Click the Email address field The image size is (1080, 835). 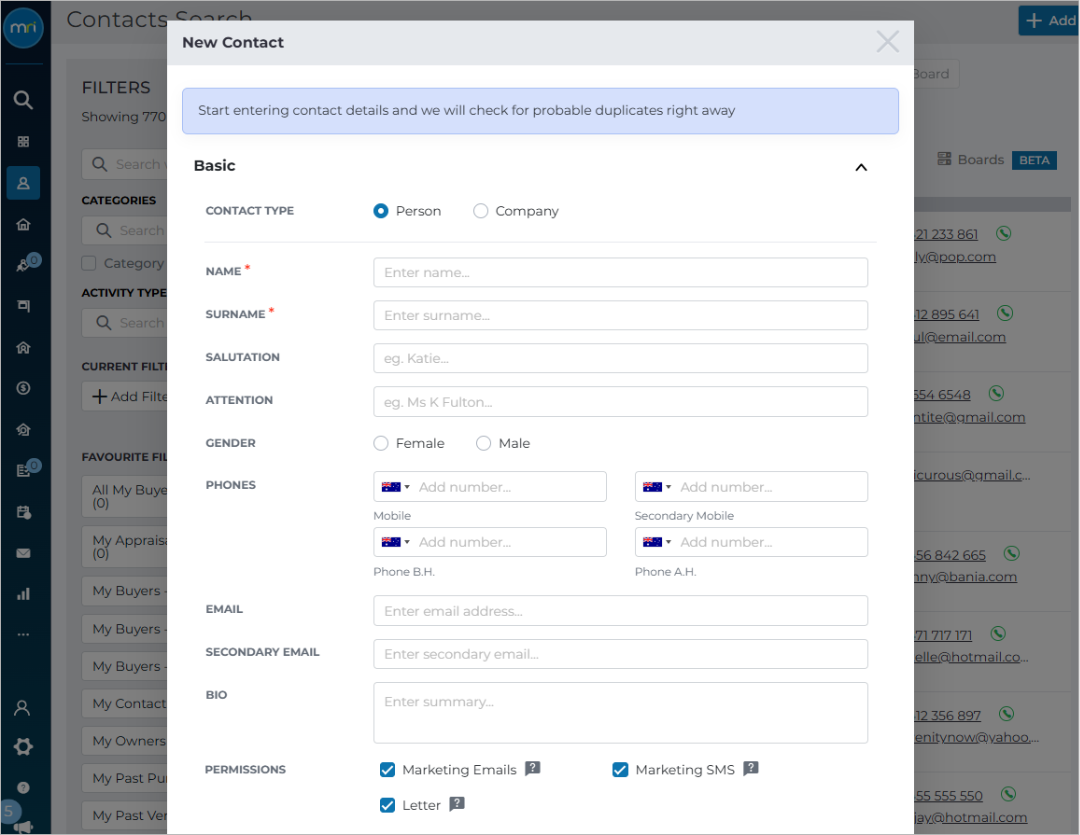pos(621,611)
